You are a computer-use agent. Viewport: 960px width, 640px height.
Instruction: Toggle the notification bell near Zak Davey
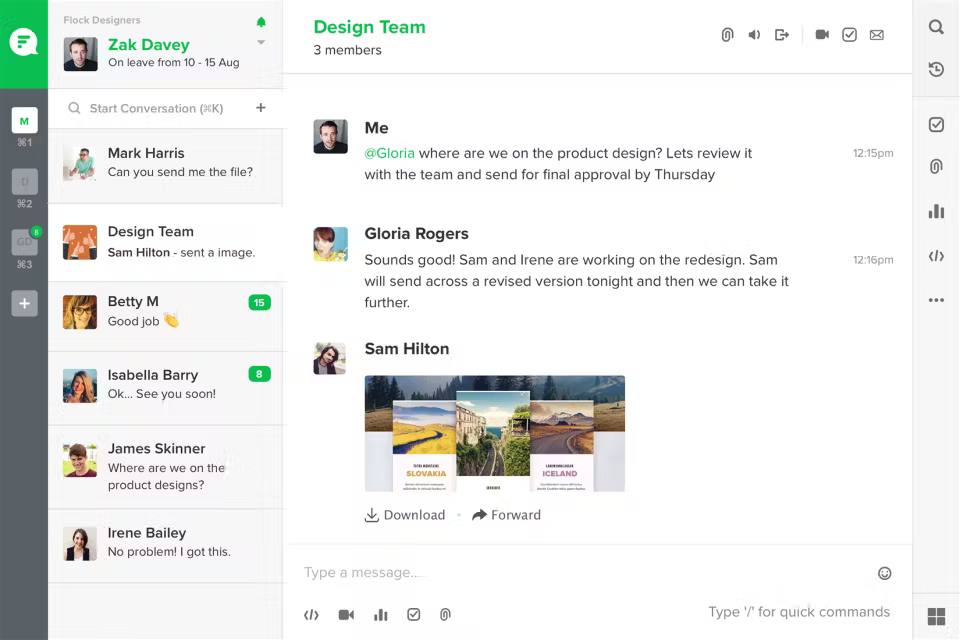(261, 22)
